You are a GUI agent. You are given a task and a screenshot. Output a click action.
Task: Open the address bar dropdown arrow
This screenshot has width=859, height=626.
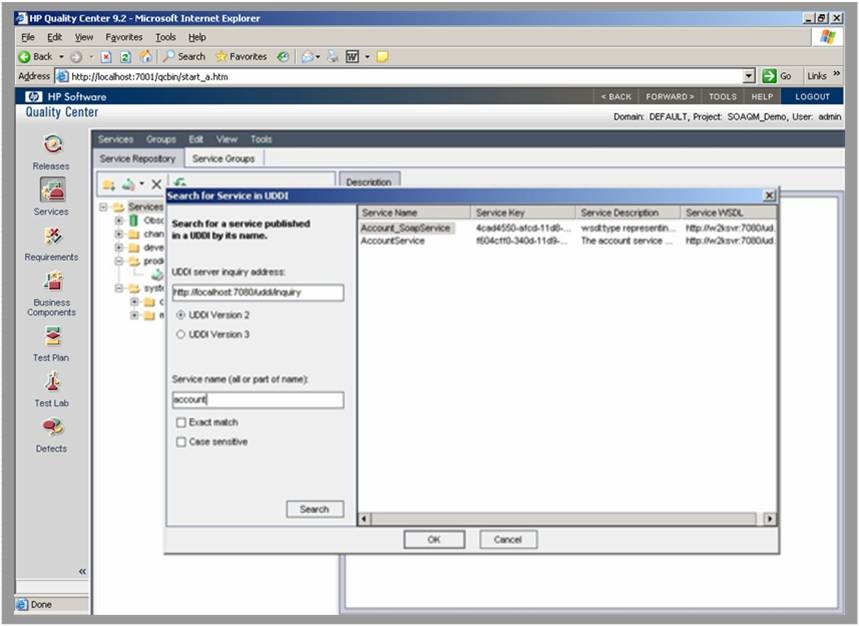(748, 76)
